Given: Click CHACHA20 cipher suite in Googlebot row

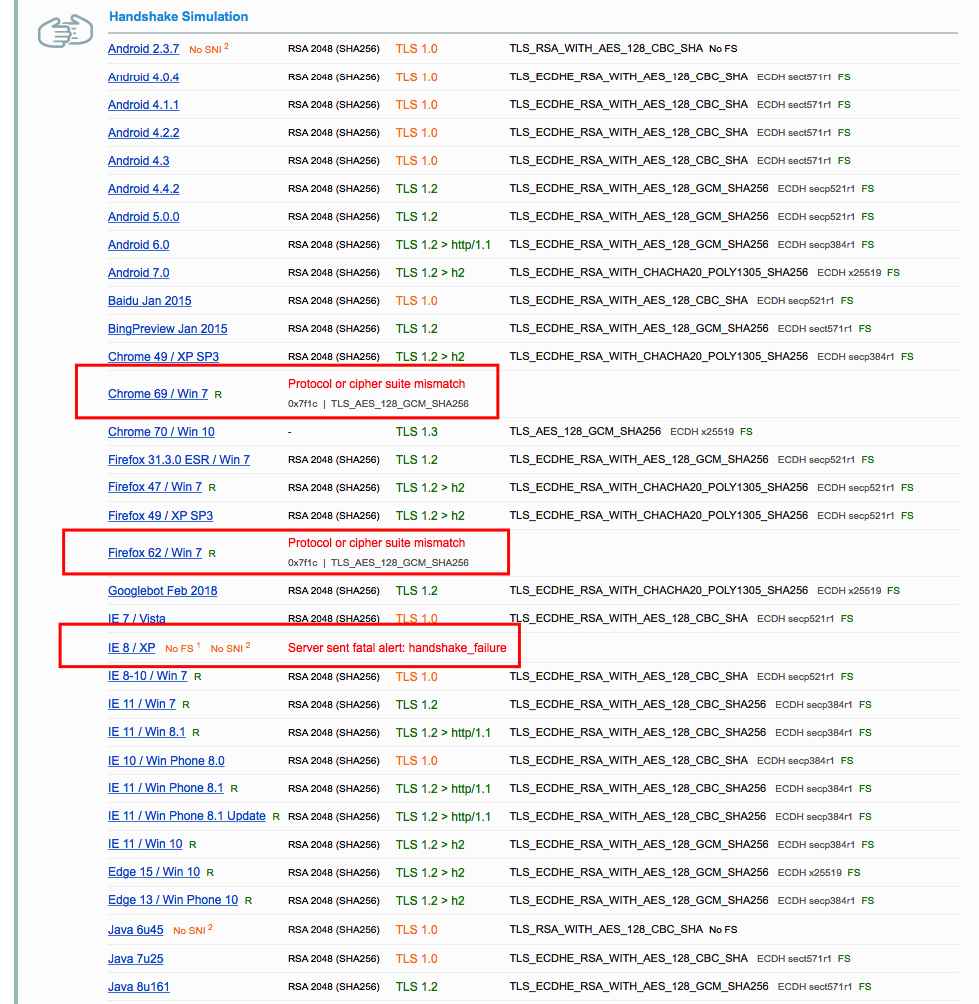Looking at the screenshot, I should 659,590.
